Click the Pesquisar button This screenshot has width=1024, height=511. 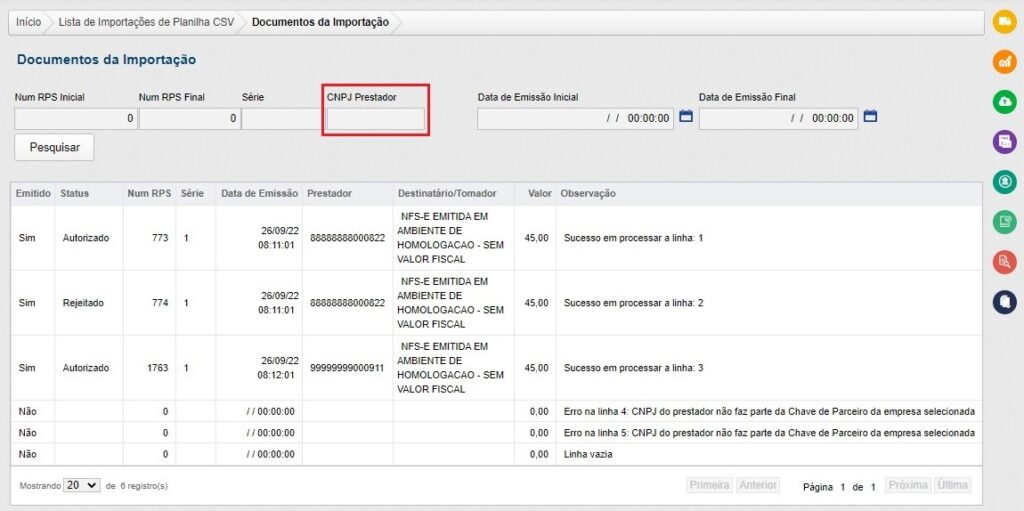(54, 147)
